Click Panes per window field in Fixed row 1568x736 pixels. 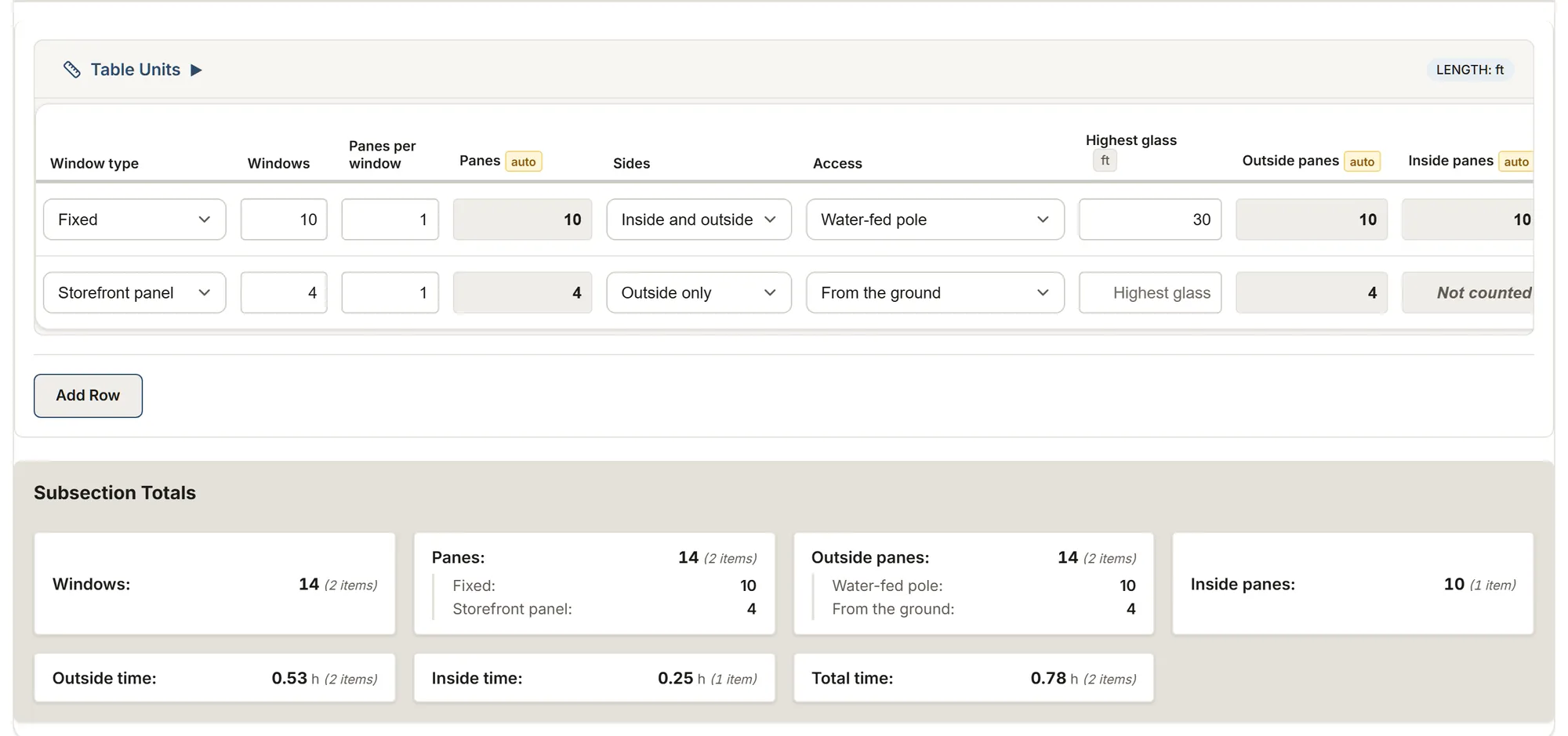click(390, 219)
